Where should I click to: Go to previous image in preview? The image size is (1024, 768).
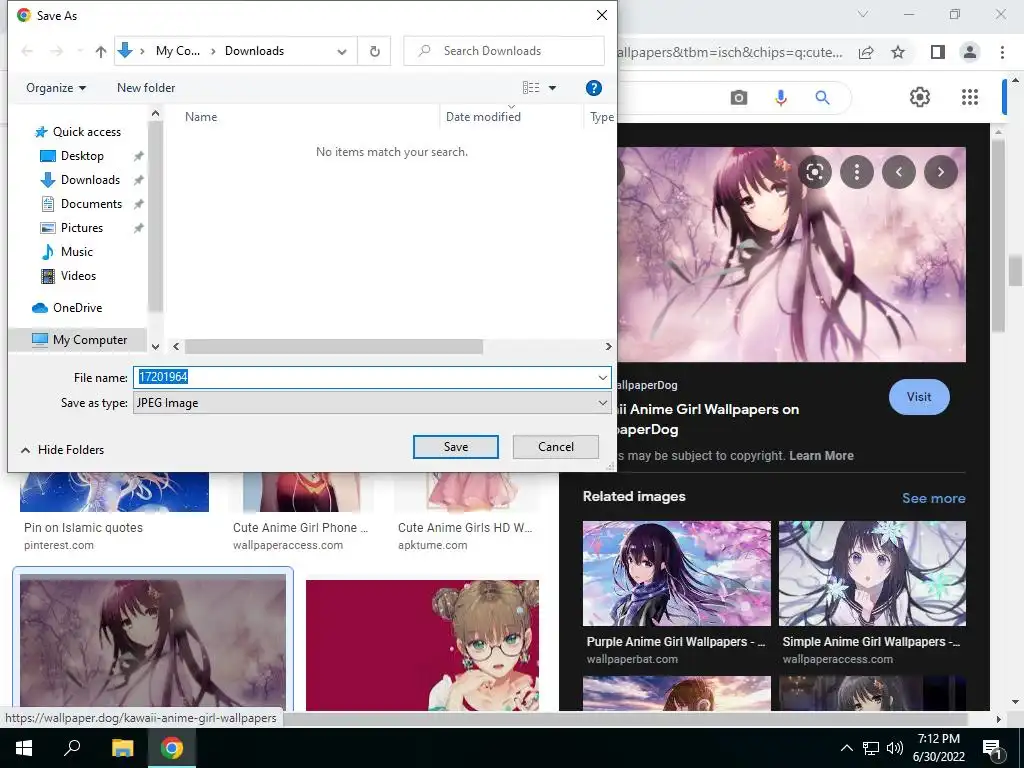click(899, 172)
